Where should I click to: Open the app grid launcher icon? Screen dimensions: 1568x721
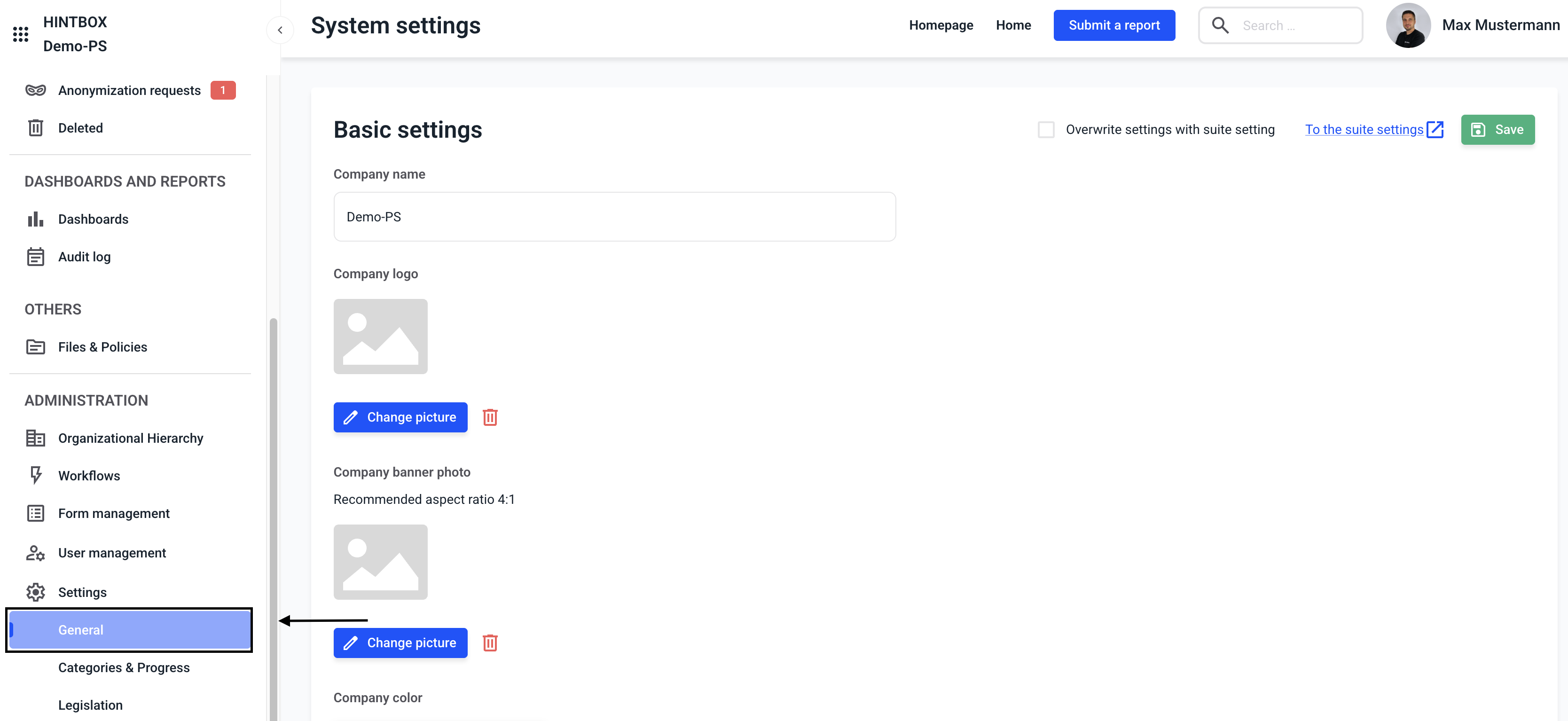click(x=21, y=34)
